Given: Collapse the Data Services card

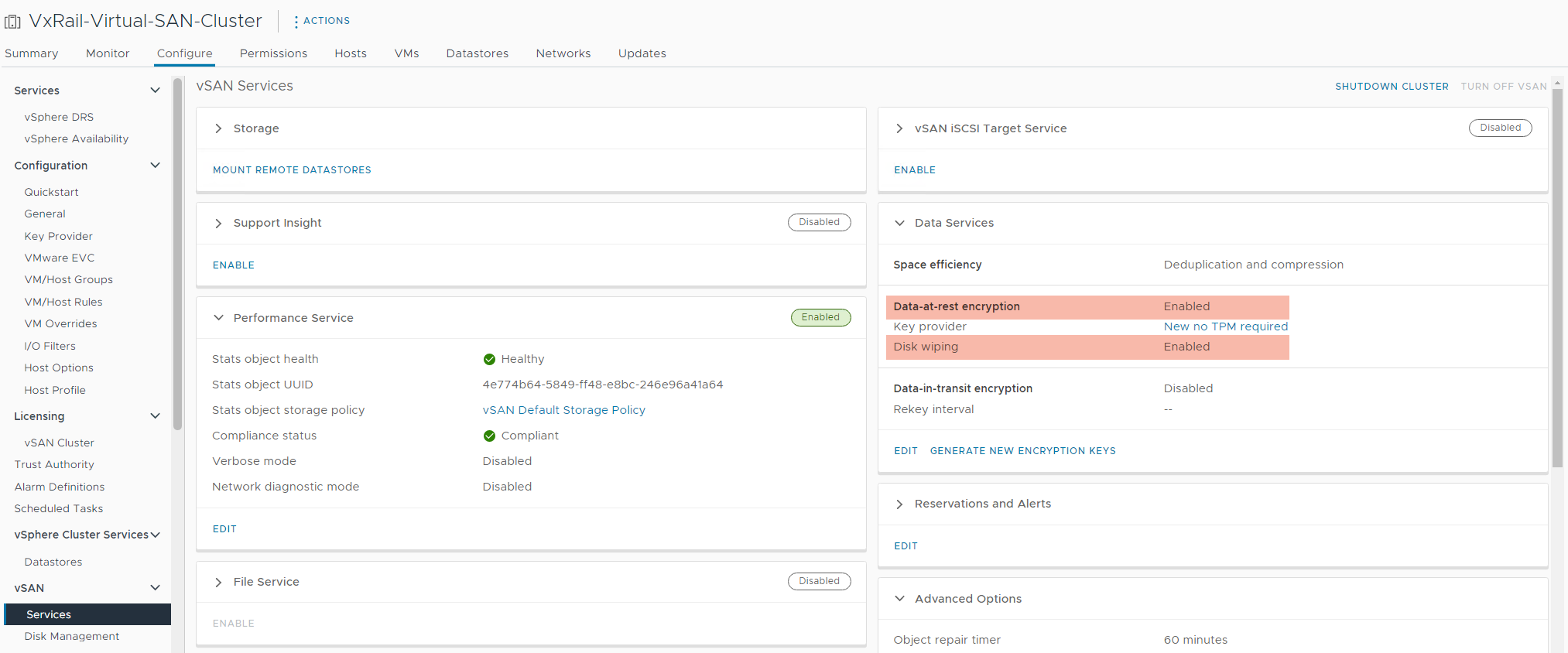Looking at the screenshot, I should [x=899, y=223].
